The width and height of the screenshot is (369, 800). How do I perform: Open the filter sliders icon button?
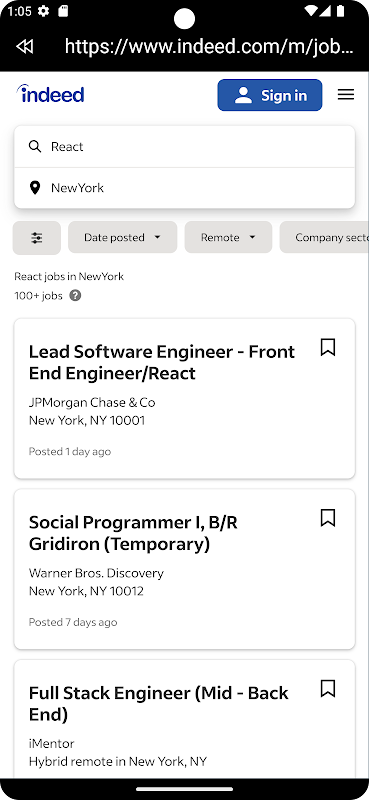coord(37,238)
